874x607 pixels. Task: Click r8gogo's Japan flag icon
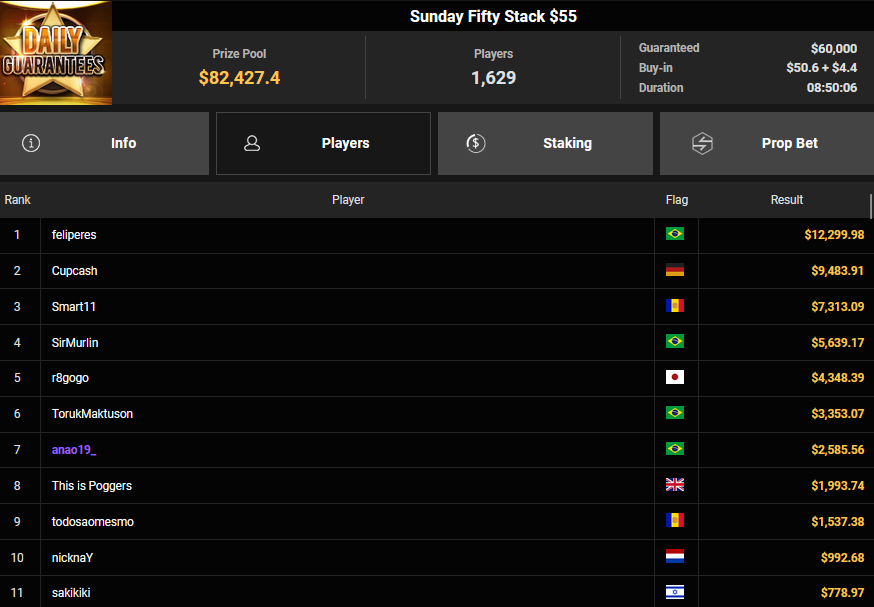coord(675,378)
